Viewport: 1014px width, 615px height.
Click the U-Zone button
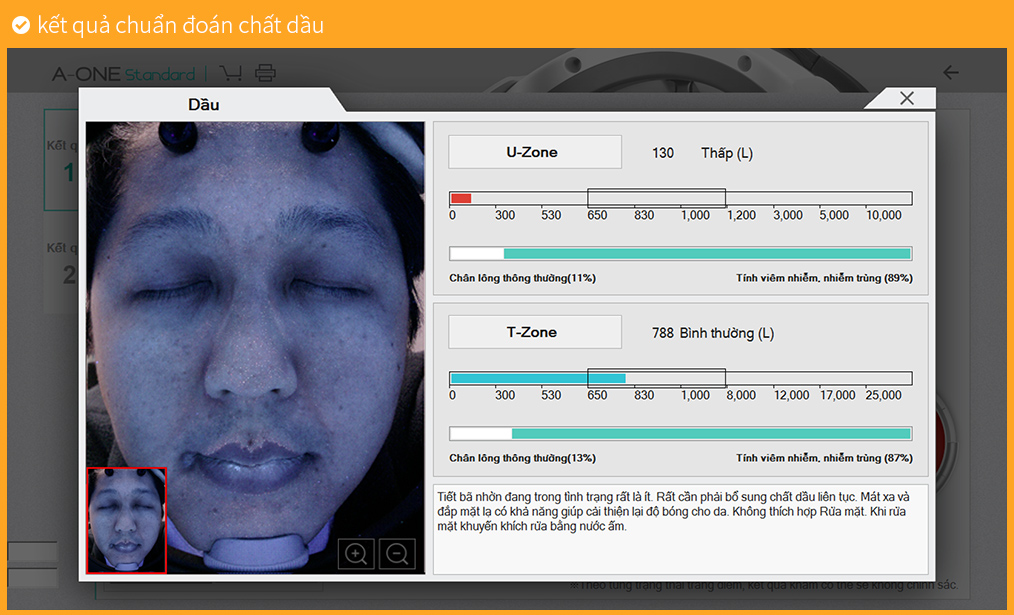(x=534, y=152)
